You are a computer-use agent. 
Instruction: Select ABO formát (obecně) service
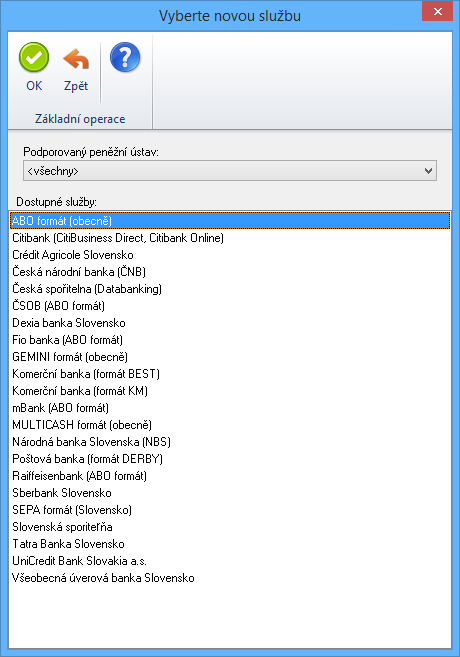tap(230, 221)
